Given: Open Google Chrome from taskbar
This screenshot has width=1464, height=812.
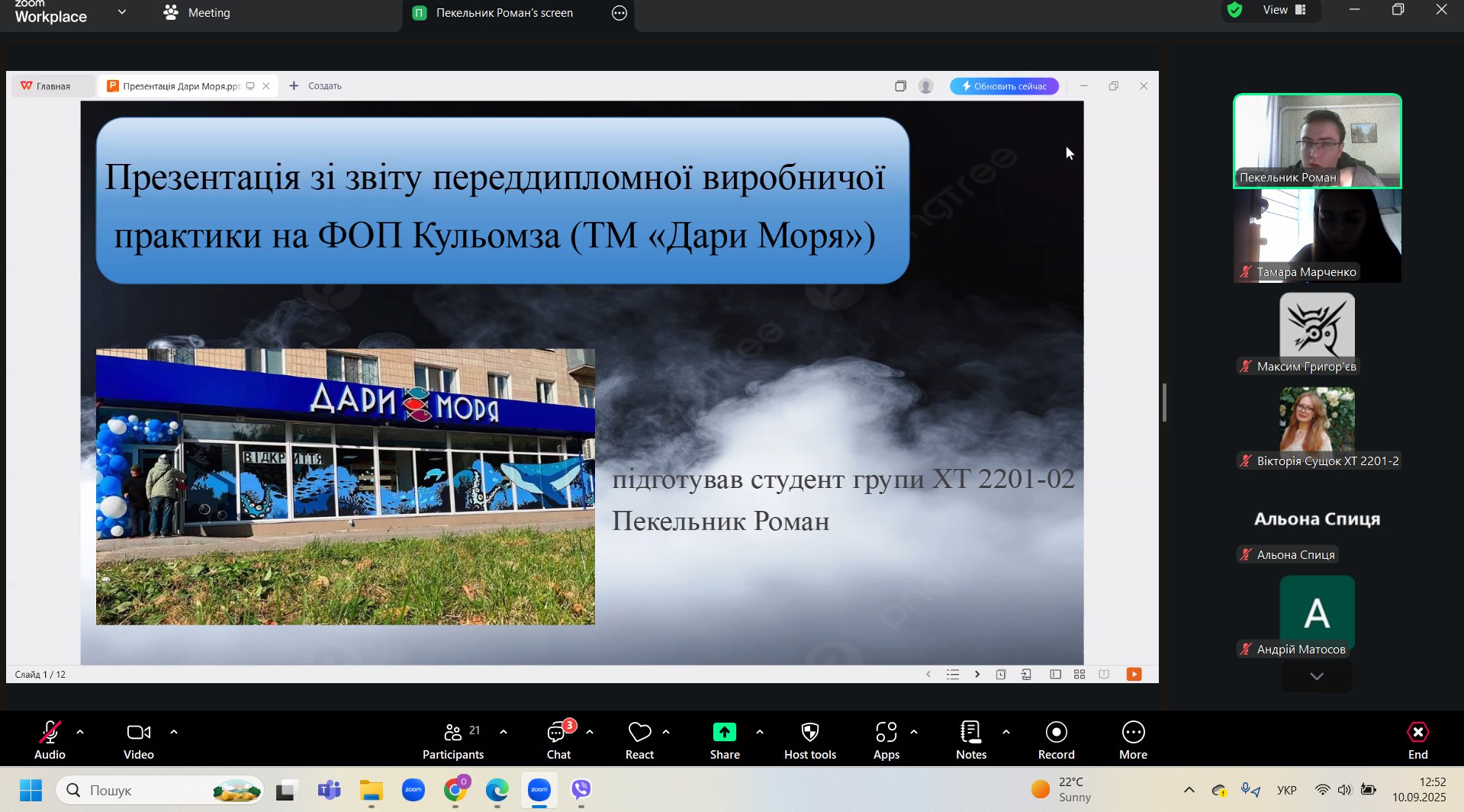Looking at the screenshot, I should (455, 791).
